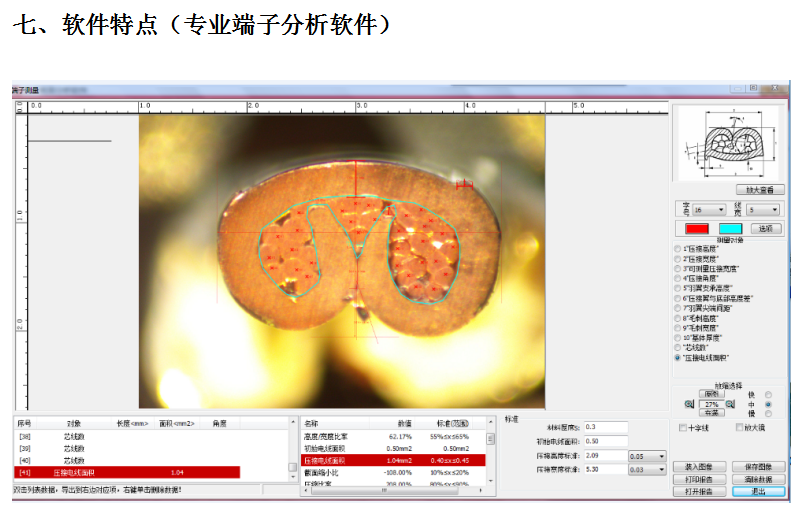Click the 保存图像 save image button
Screen dimensions: 797x508
(x=758, y=466)
